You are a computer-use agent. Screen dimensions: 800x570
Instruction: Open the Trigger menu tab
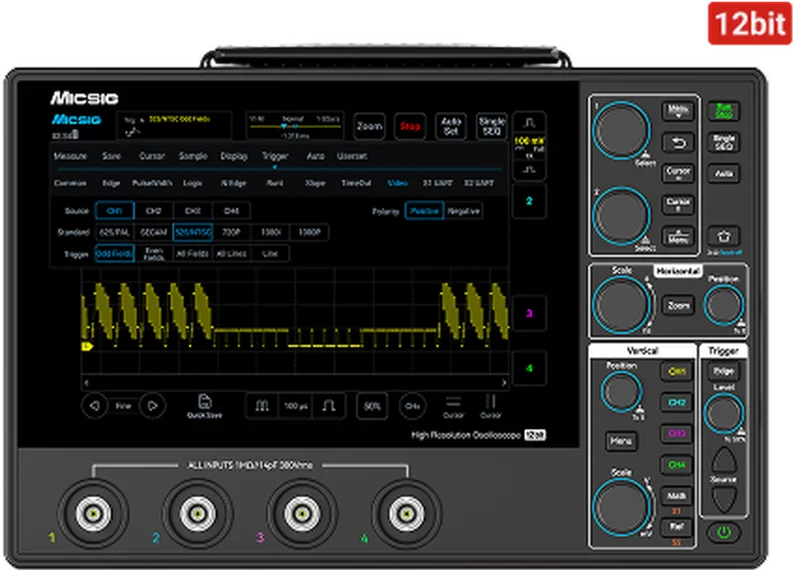(x=275, y=156)
